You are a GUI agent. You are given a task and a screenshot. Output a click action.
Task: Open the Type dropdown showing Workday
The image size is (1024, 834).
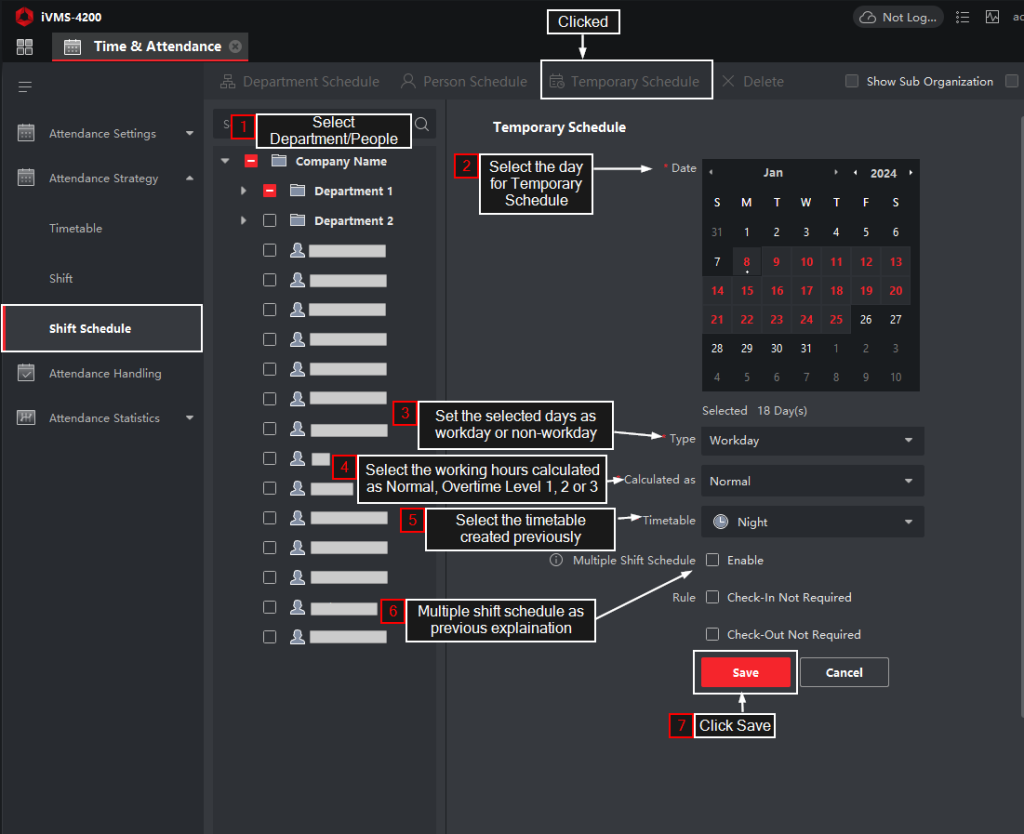click(812, 440)
